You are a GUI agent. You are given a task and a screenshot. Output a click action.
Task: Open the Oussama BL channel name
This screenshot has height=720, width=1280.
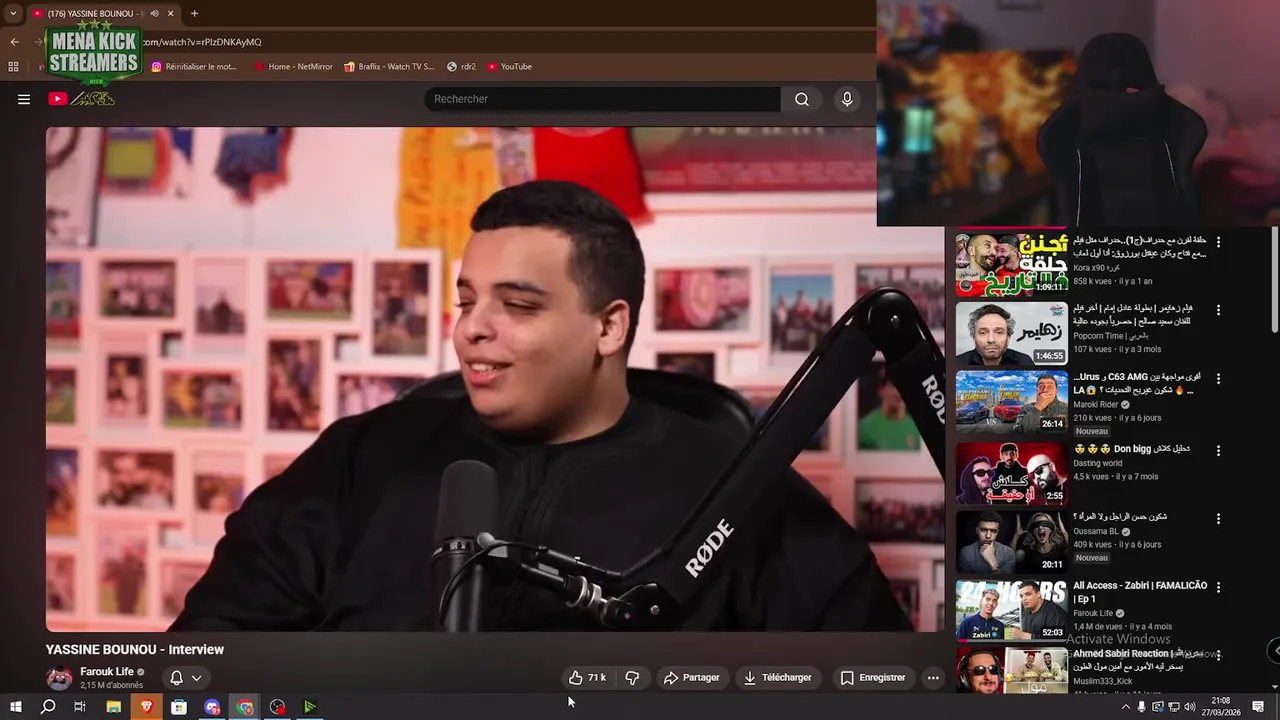click(1096, 532)
